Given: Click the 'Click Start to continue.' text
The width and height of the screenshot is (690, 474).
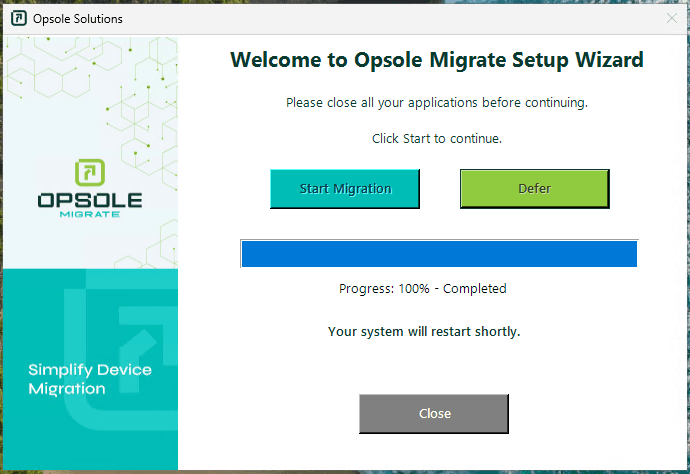Looking at the screenshot, I should (437, 139).
